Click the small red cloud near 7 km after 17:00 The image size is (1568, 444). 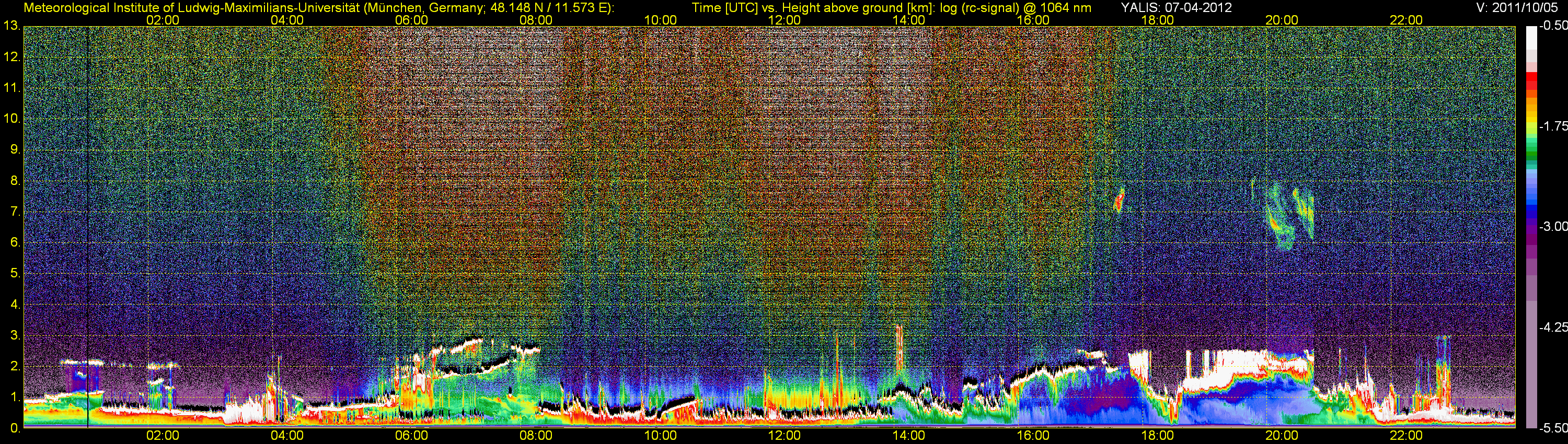tap(1119, 201)
